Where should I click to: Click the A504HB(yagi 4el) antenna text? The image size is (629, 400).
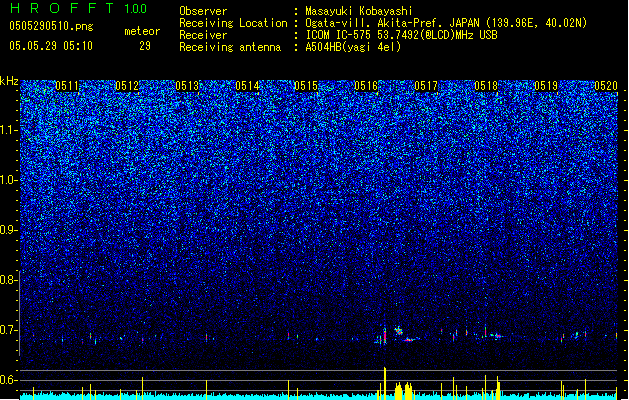coord(353,47)
